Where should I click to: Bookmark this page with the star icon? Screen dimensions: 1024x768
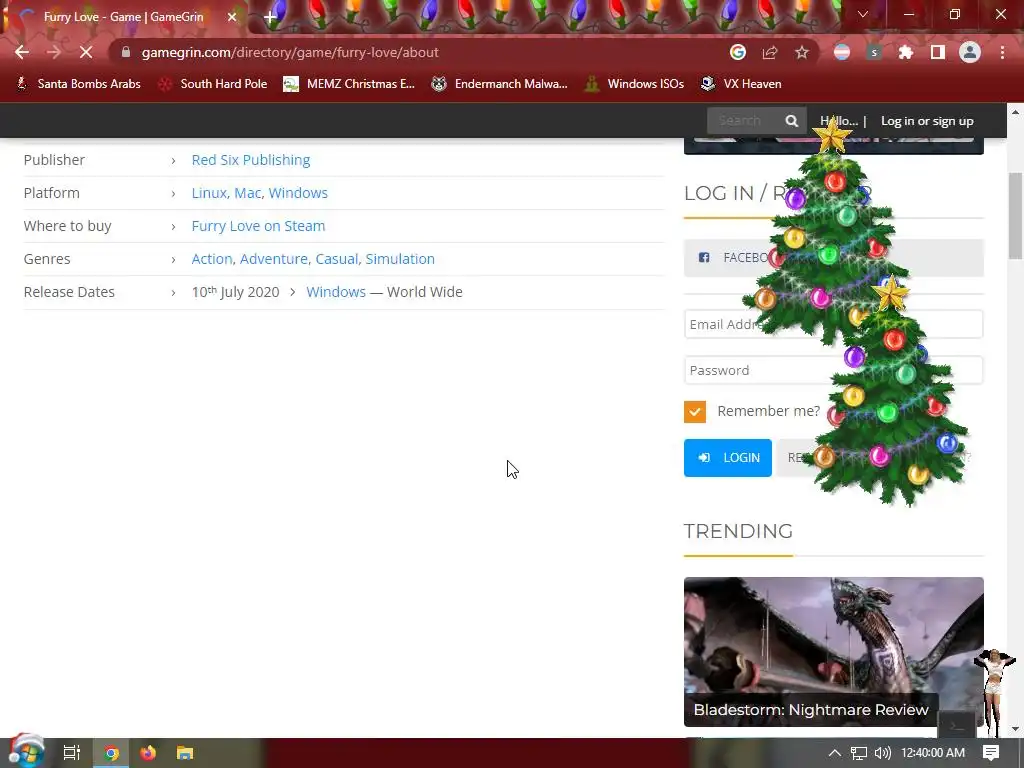coord(802,52)
